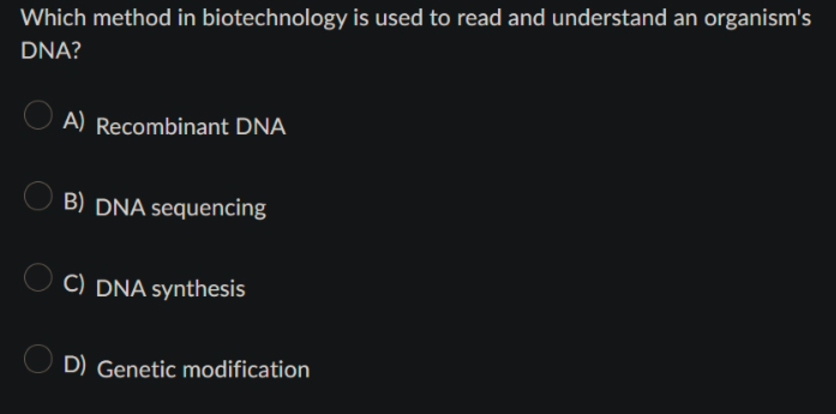Click the word "biotechnology" in the question
The width and height of the screenshot is (836, 414).
click(x=274, y=19)
